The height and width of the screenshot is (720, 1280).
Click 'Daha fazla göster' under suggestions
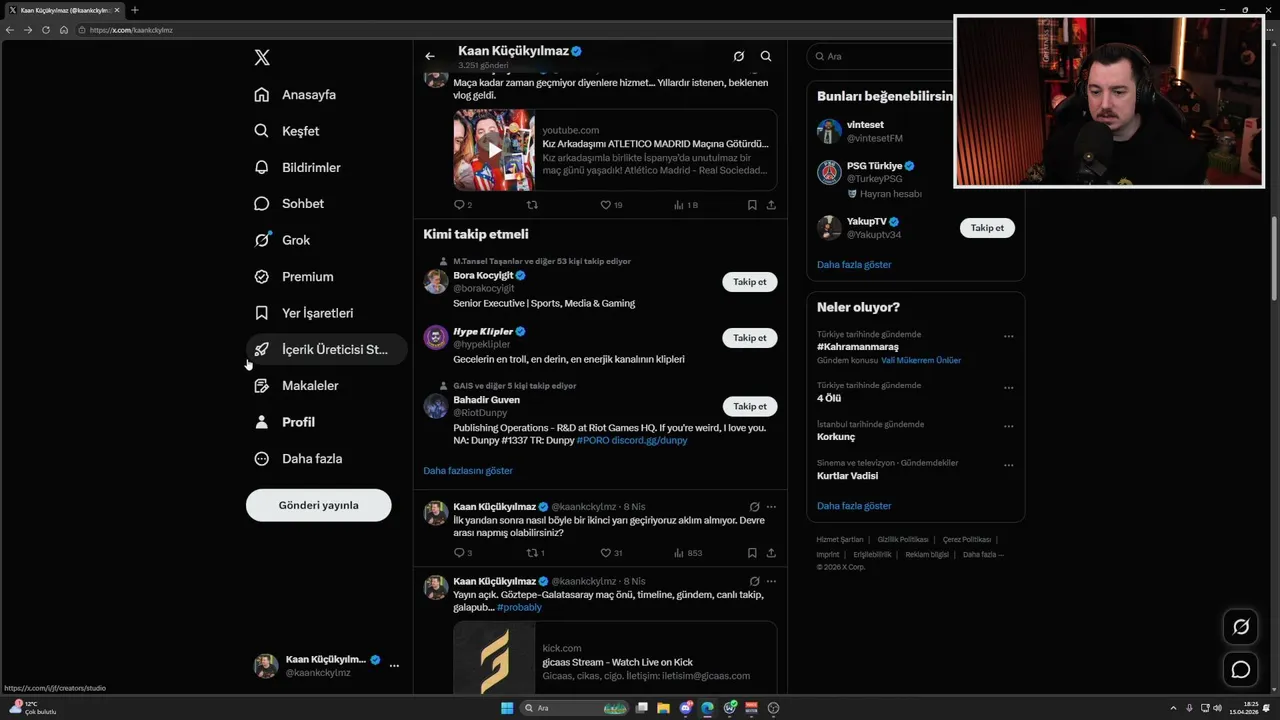click(x=854, y=265)
